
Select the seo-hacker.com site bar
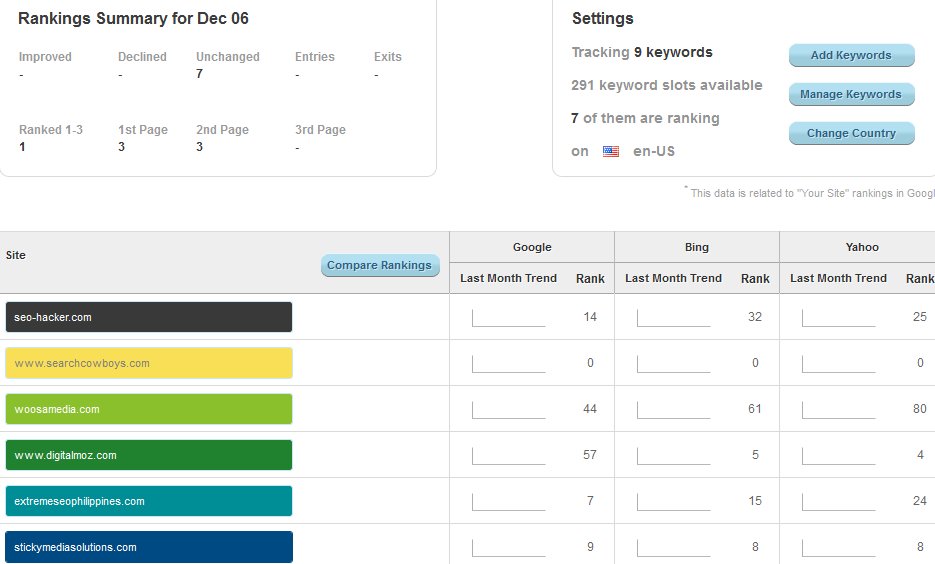[149, 317]
